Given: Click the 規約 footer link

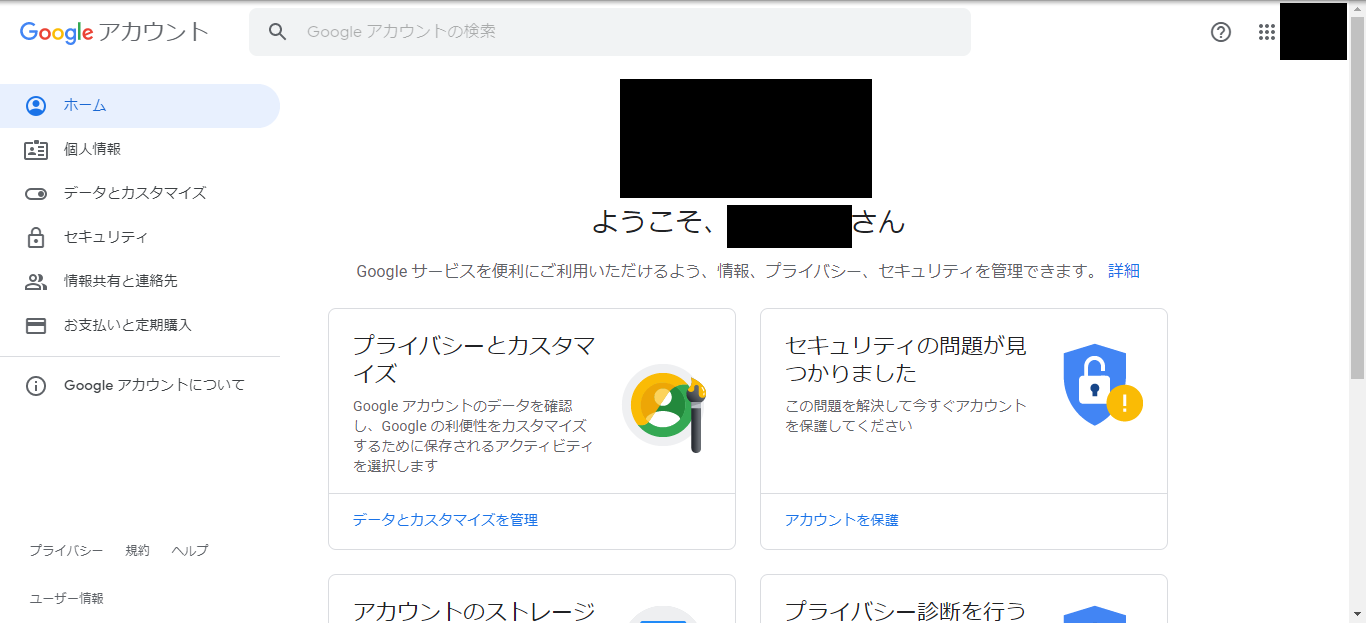Looking at the screenshot, I should (x=137, y=551).
